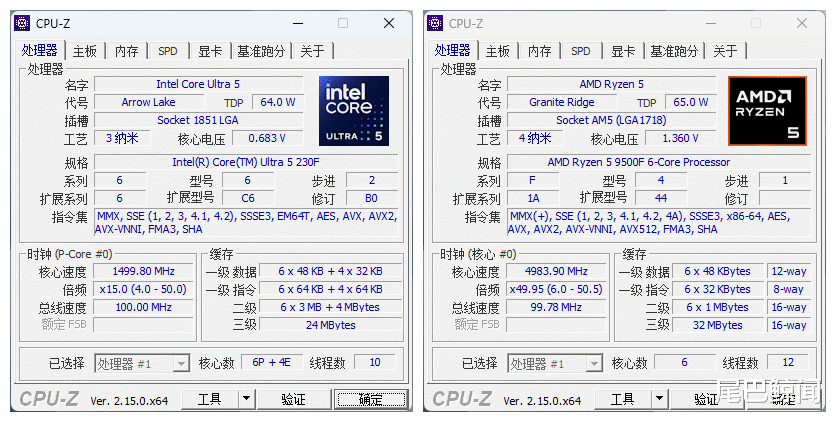Click the 工具 button in the Intel window
The image size is (836, 422).
tap(210, 399)
